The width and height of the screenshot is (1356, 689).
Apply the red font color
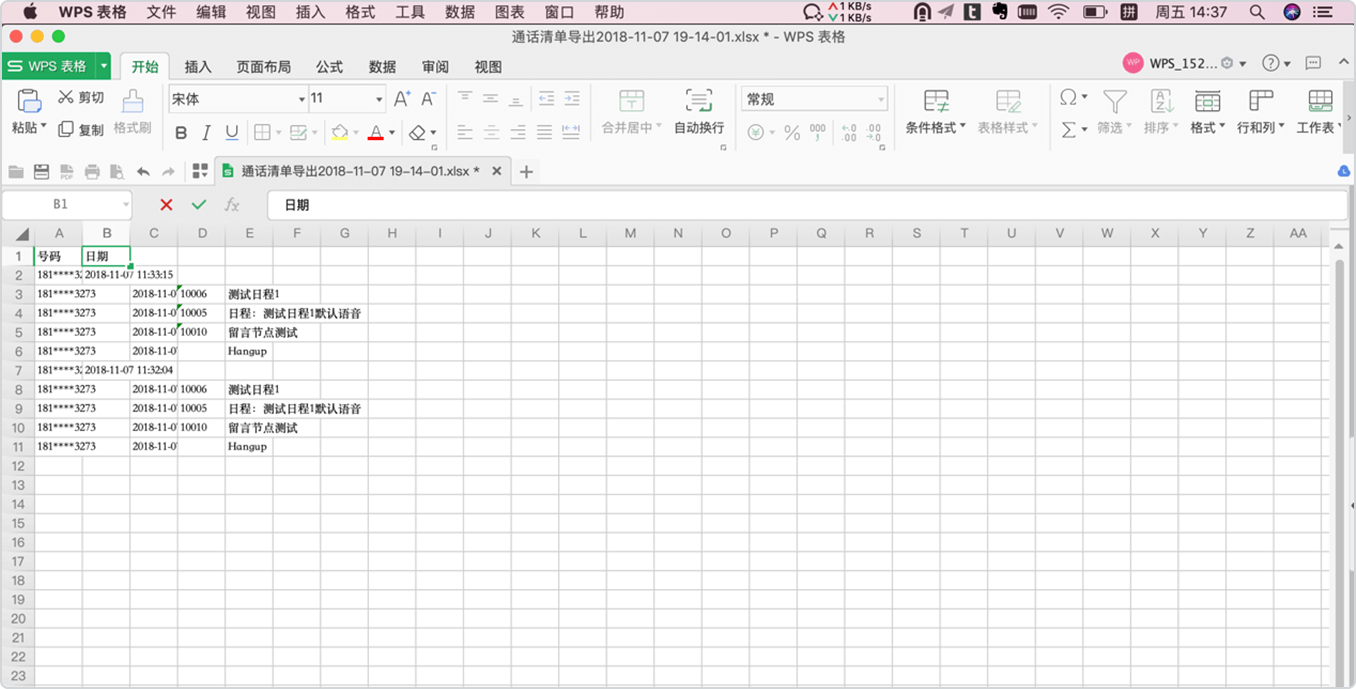(376, 133)
